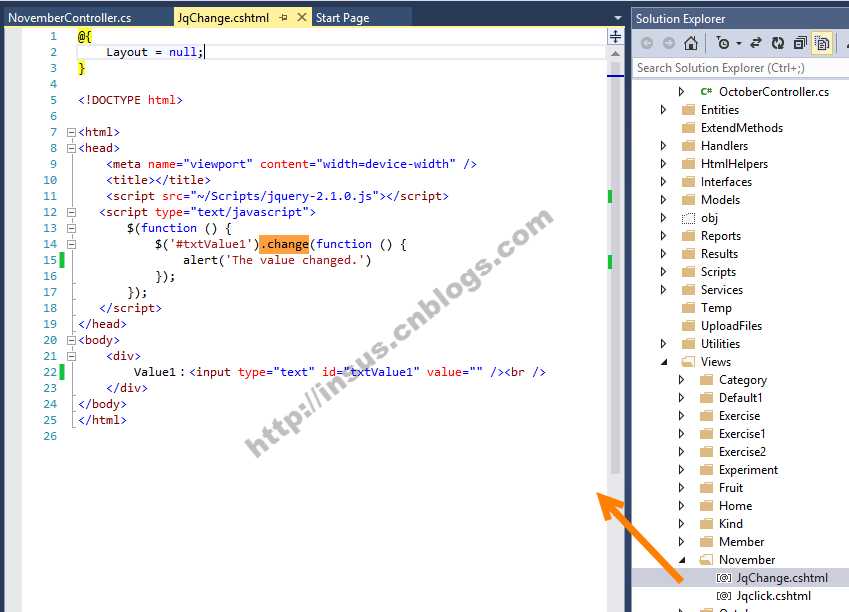Screen dimensions: 849x612
Task: Collapse all nodes in Solution Explorer
Action: [x=800, y=43]
